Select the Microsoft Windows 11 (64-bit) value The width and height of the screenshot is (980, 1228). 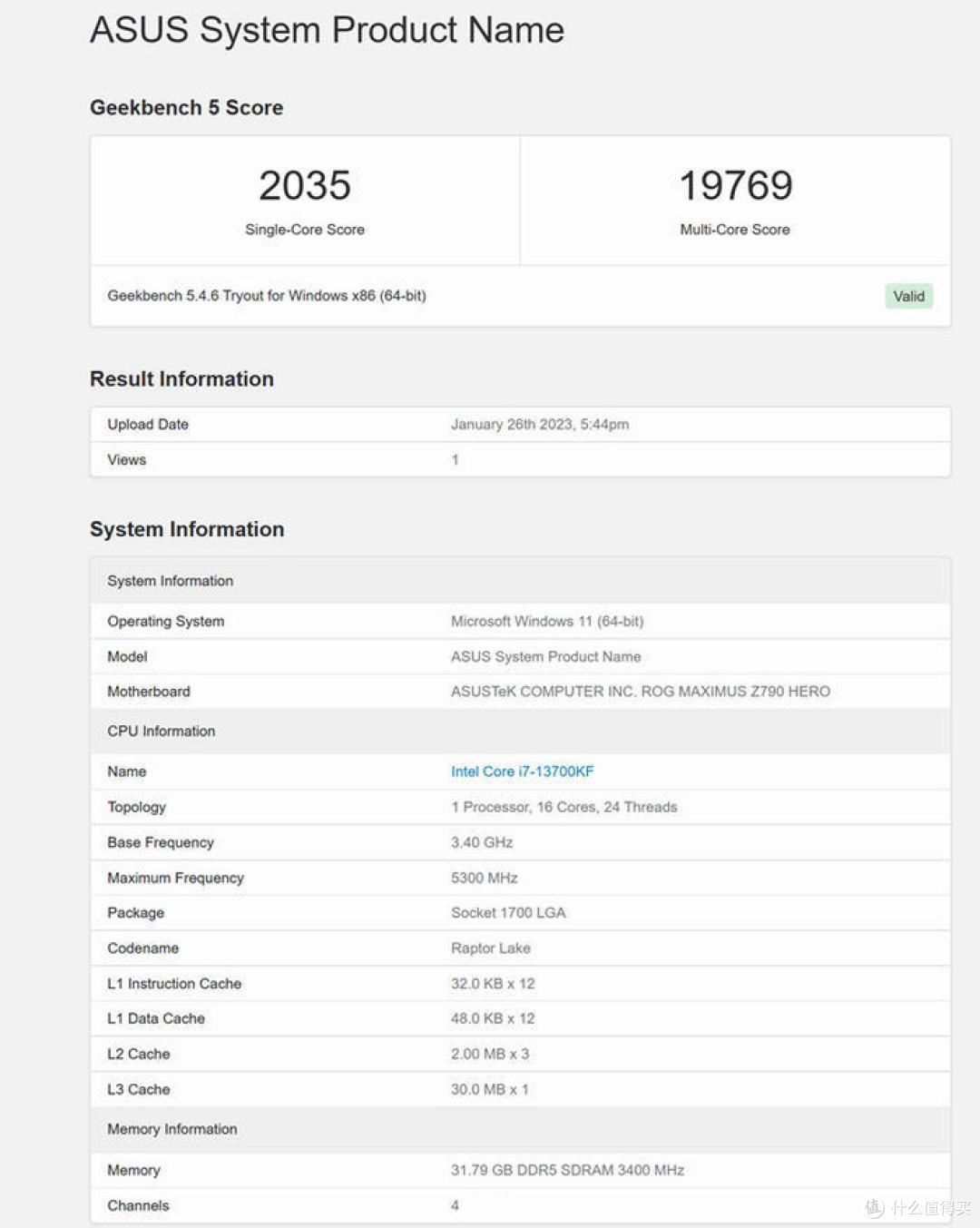tap(547, 622)
